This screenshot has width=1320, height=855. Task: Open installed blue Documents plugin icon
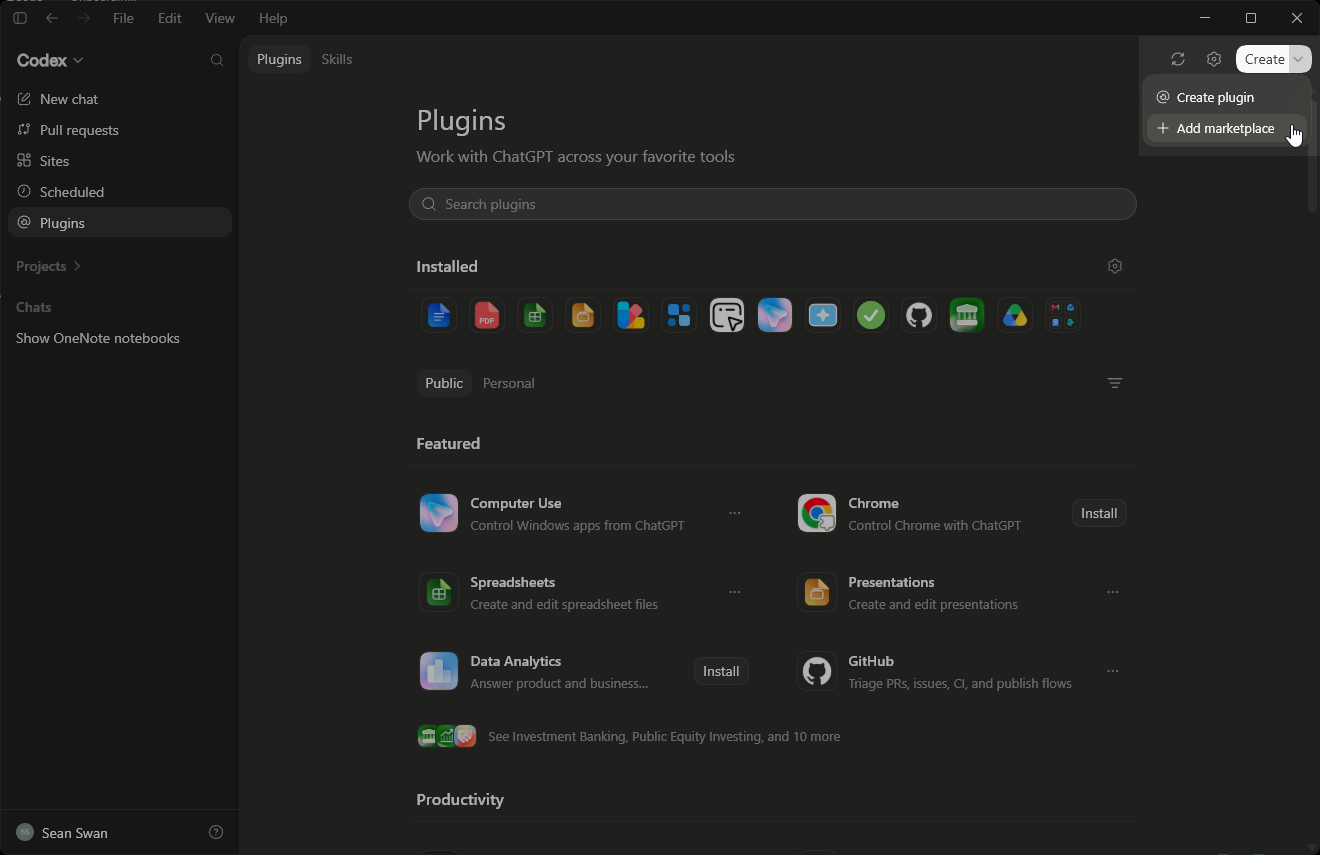(439, 316)
